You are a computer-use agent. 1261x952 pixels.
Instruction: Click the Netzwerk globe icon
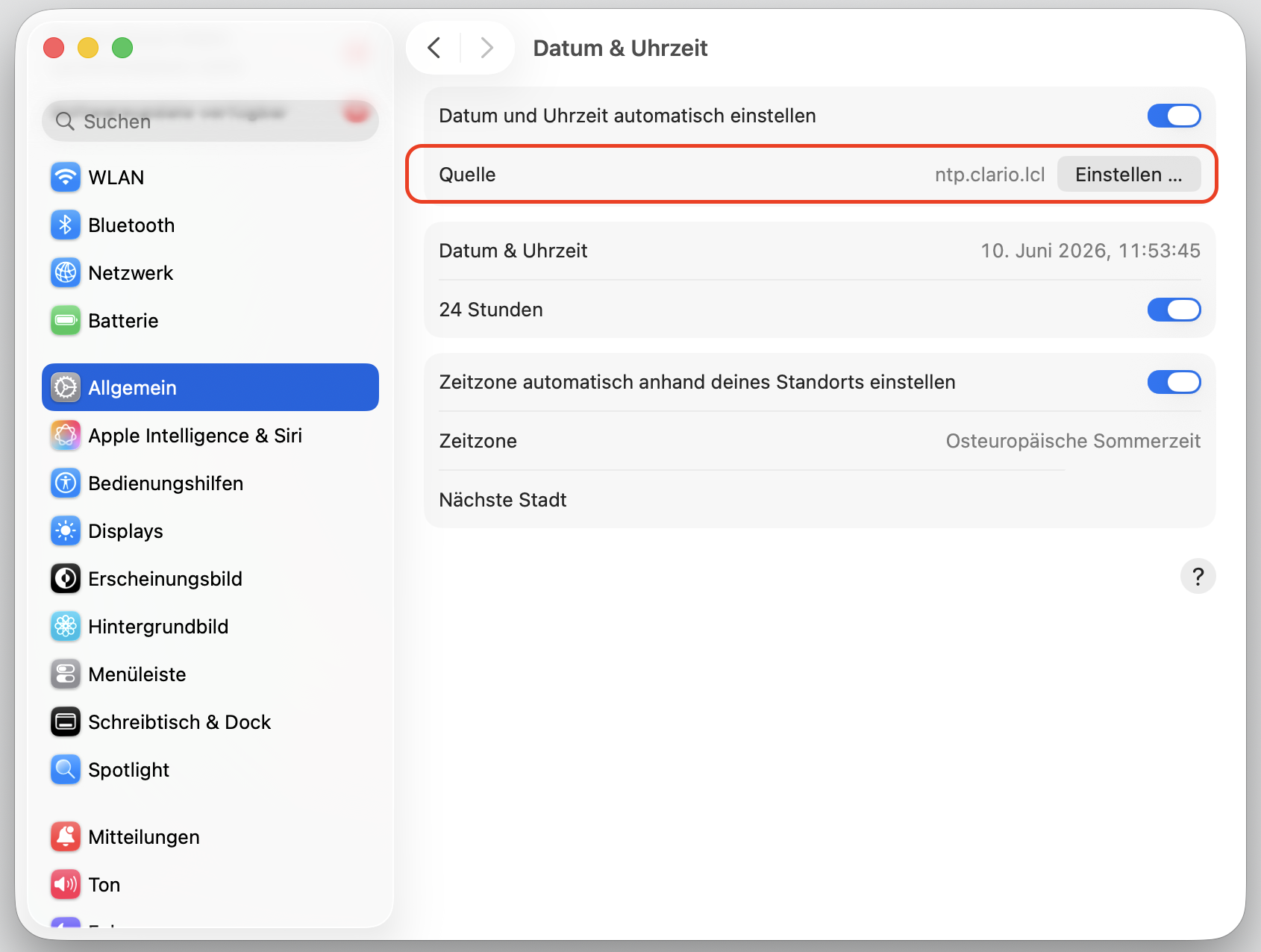pos(66,273)
